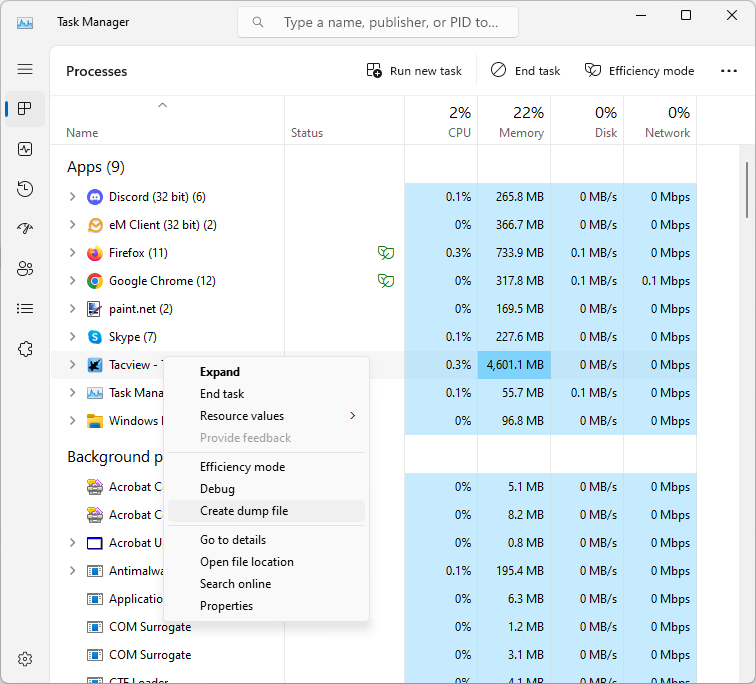Click Go to details menu entry
The image size is (756, 684).
[233, 540]
